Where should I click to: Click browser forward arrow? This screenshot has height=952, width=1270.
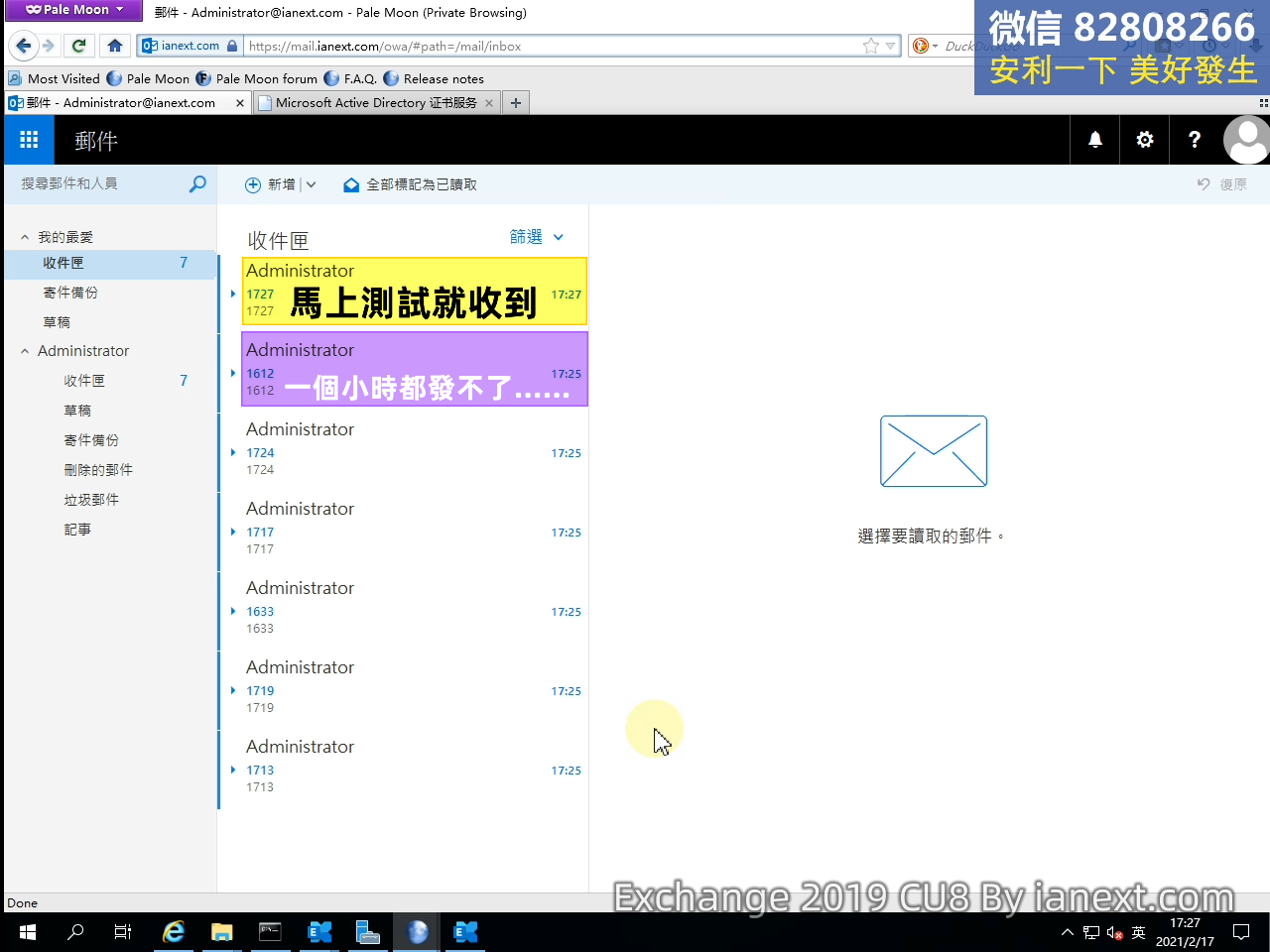click(48, 46)
